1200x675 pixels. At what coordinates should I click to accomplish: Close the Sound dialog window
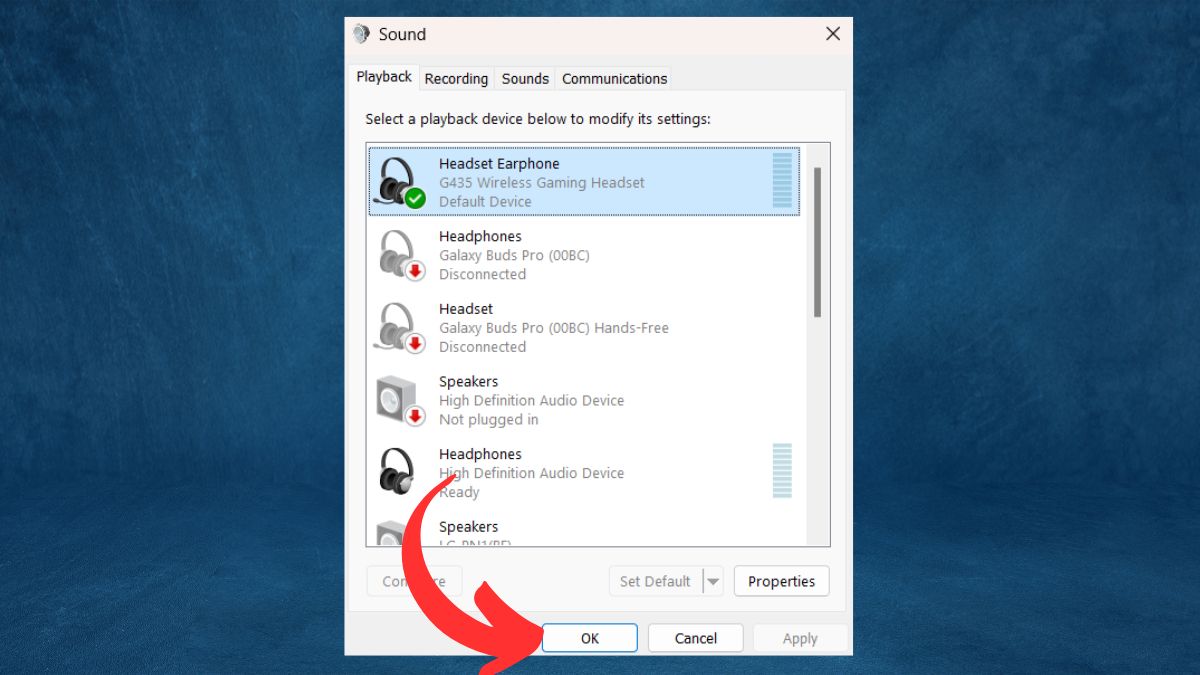click(832, 34)
